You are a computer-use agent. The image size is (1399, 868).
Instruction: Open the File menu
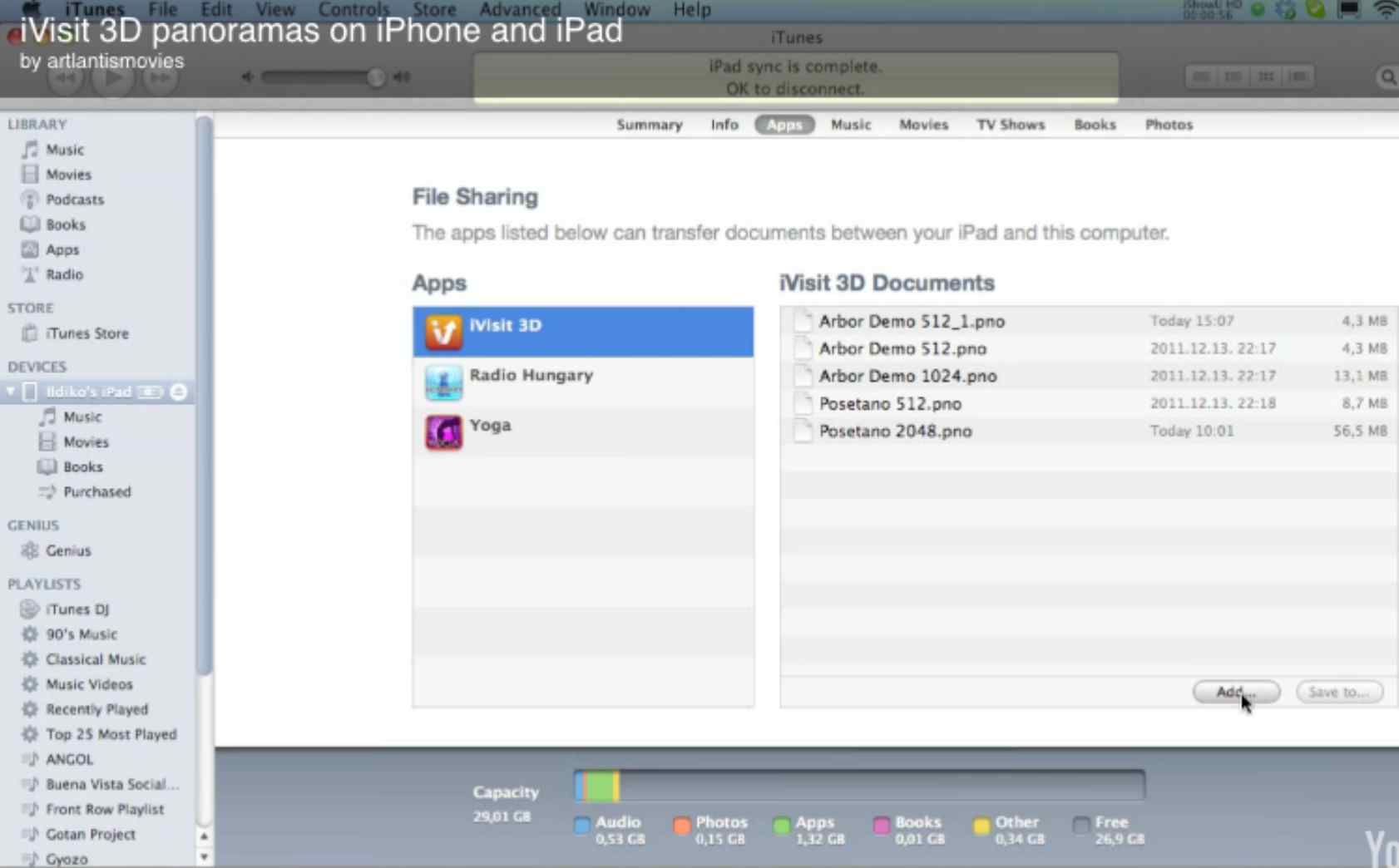[162, 10]
